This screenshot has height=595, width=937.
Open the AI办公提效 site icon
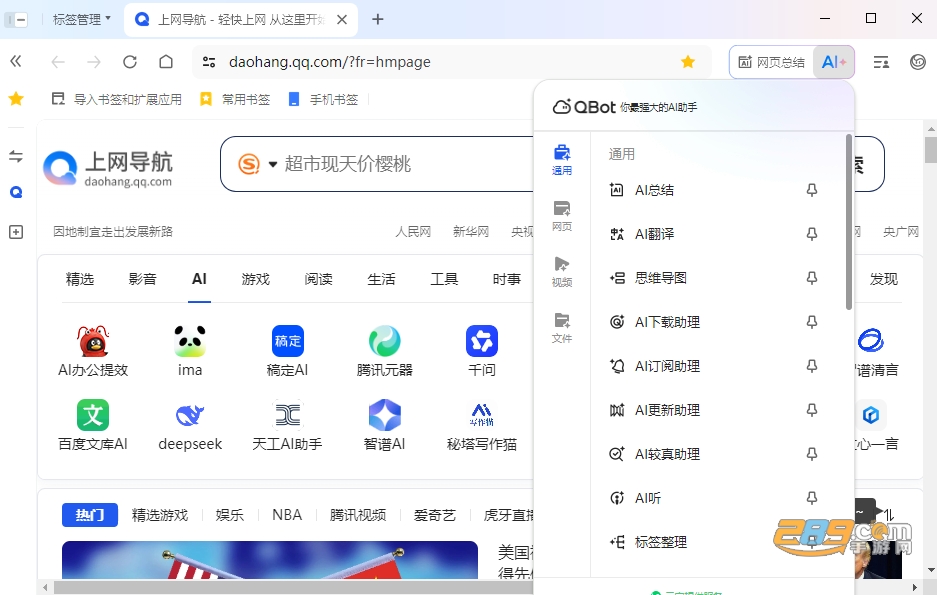(93, 341)
